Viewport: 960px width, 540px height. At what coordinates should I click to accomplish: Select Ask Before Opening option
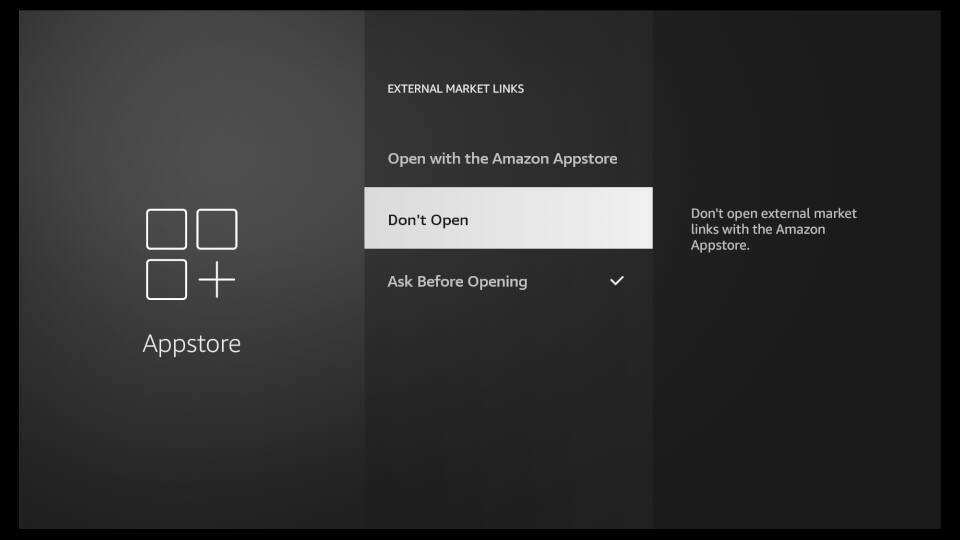click(508, 281)
